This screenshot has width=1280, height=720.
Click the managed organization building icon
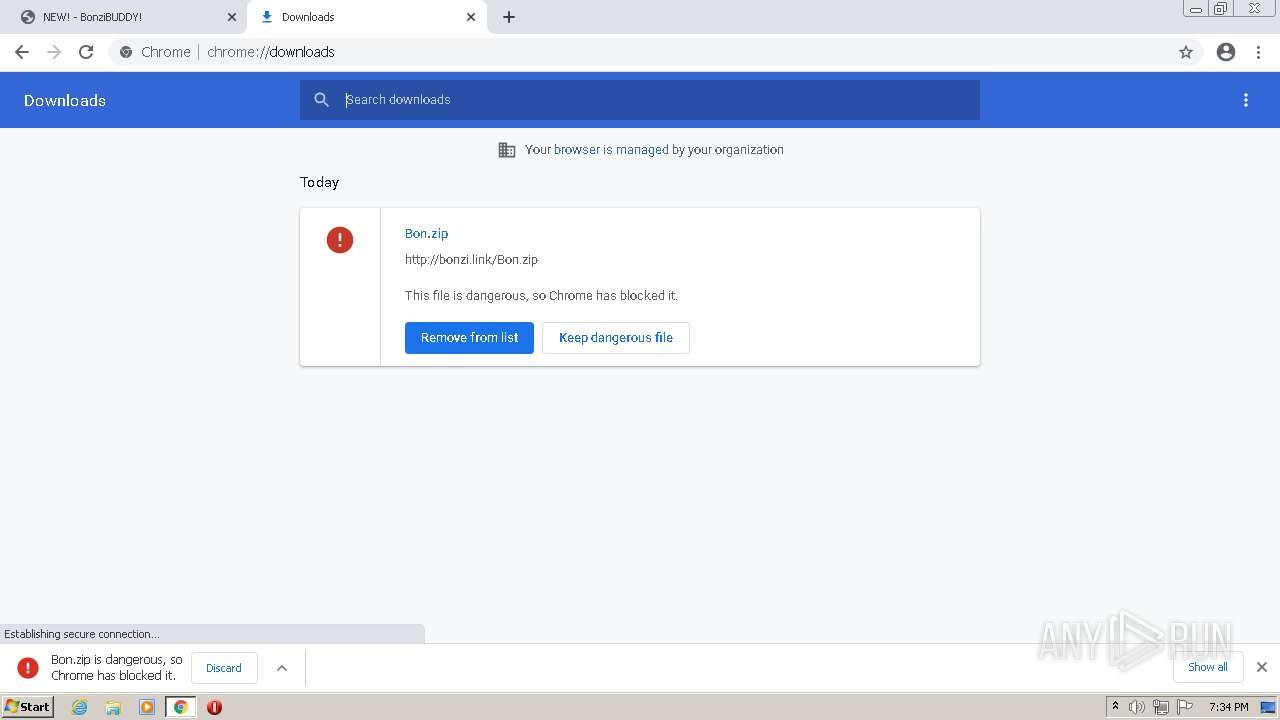click(507, 150)
